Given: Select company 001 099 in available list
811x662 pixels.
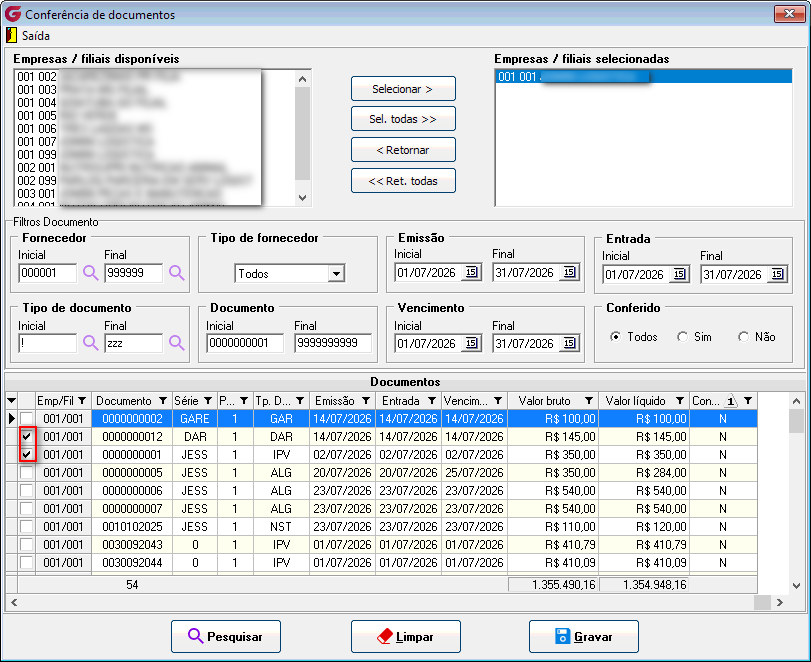Looking at the screenshot, I should coord(154,155).
